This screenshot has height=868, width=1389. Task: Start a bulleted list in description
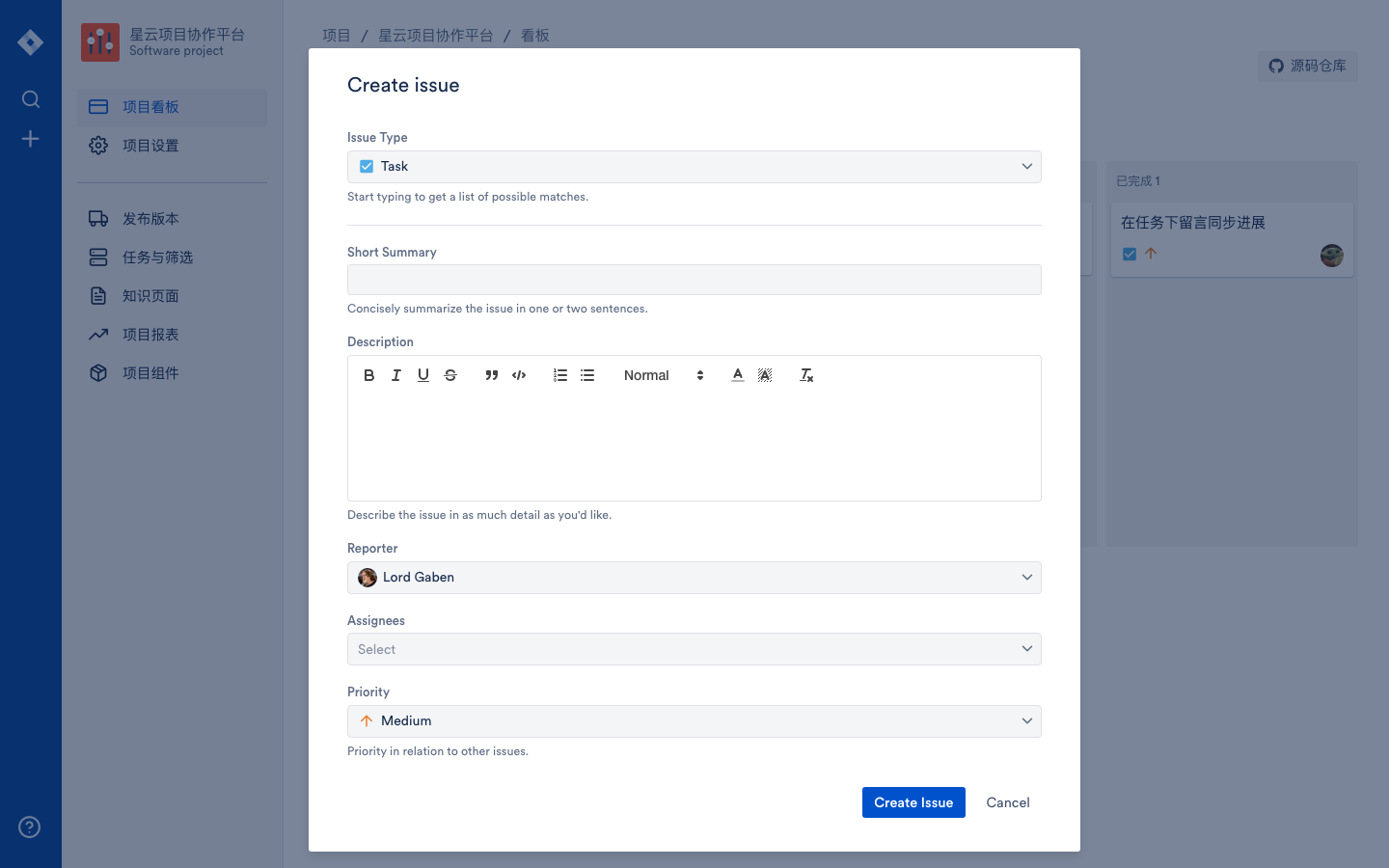(587, 375)
